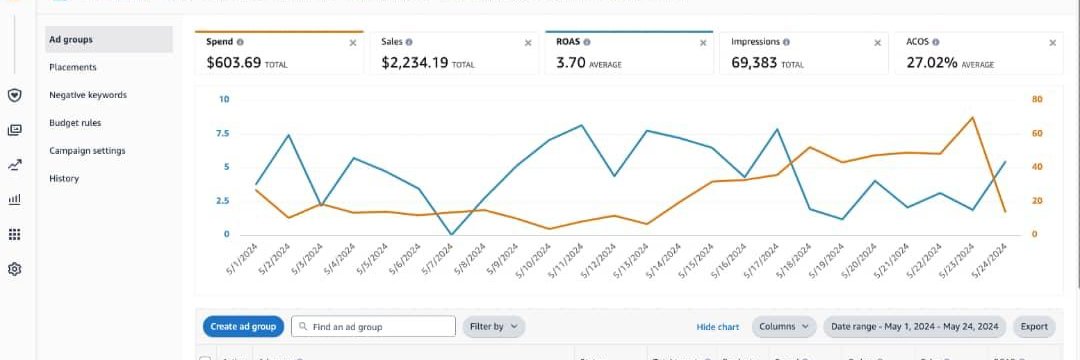Expand the Filter by dropdown
The width and height of the screenshot is (1080, 360).
494,326
